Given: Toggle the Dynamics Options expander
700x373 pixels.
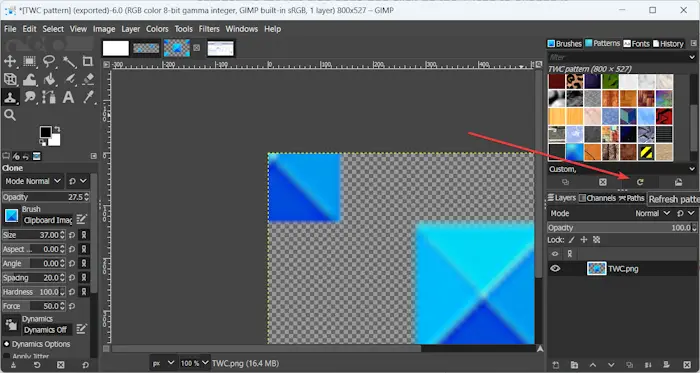Looking at the screenshot, I should [x=7, y=344].
